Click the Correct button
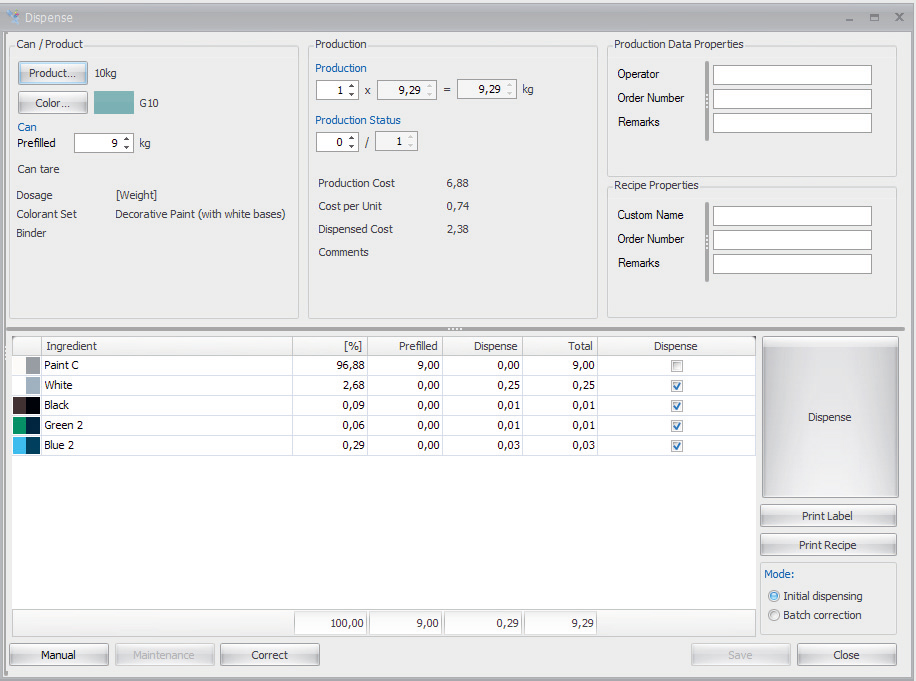The width and height of the screenshot is (916, 681). [270, 655]
